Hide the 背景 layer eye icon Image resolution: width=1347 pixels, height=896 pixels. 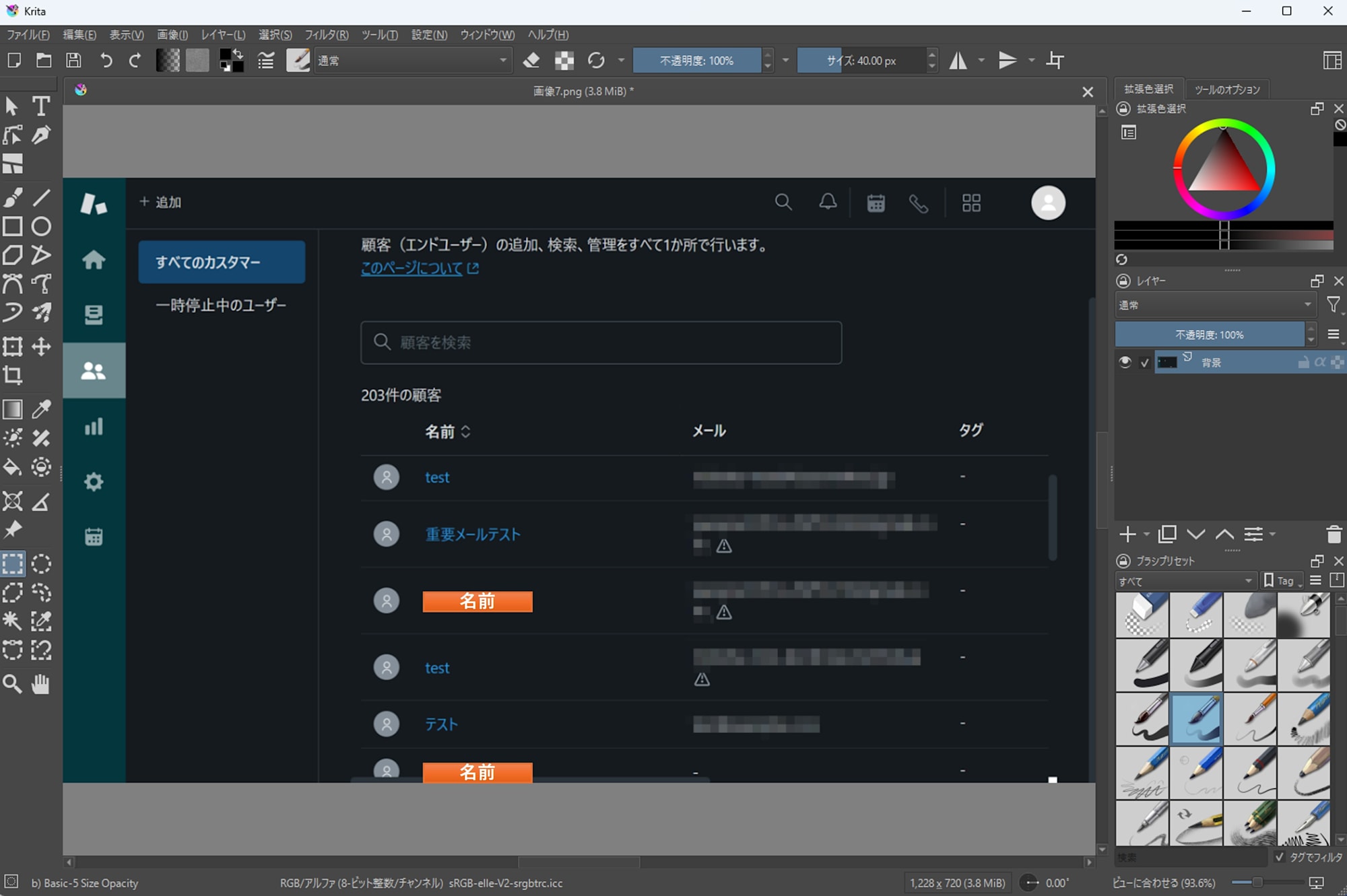[x=1125, y=362]
